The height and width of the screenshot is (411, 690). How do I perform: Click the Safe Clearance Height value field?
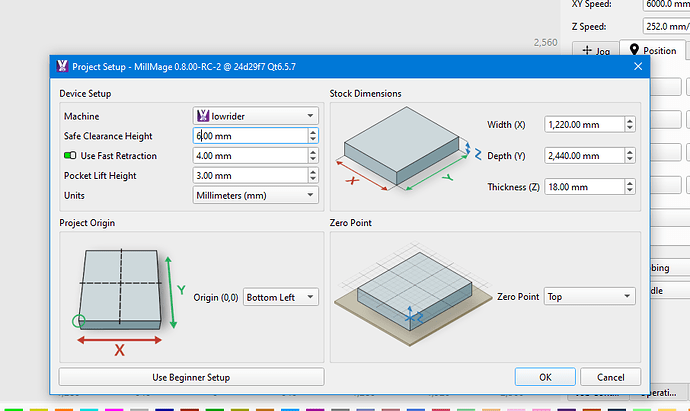tap(250, 136)
